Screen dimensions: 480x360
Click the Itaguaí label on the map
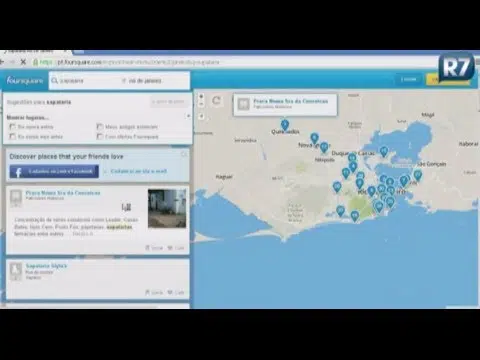click(224, 177)
